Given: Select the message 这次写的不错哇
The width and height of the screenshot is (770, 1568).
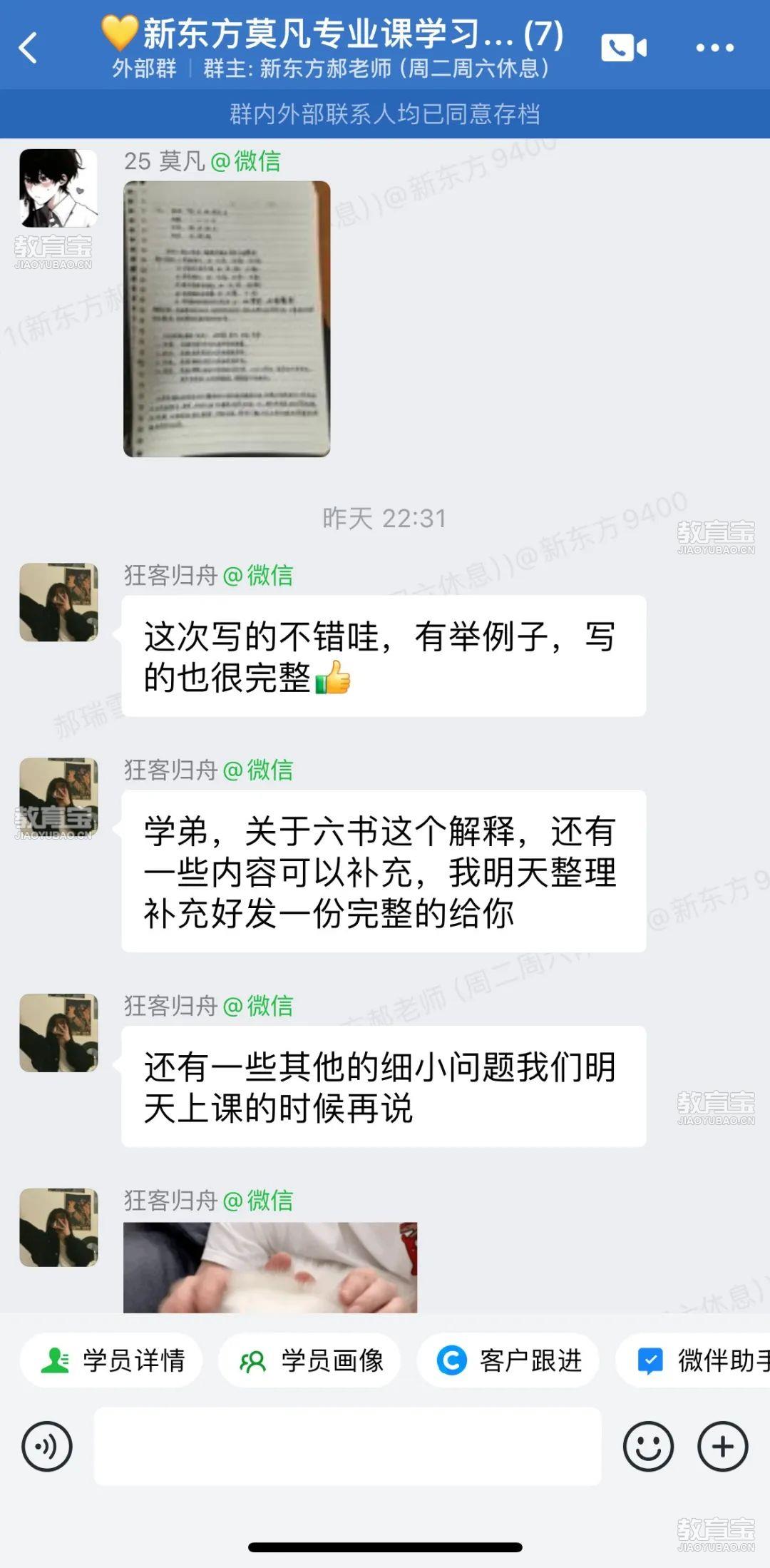Looking at the screenshot, I should pyautogui.click(x=384, y=656).
